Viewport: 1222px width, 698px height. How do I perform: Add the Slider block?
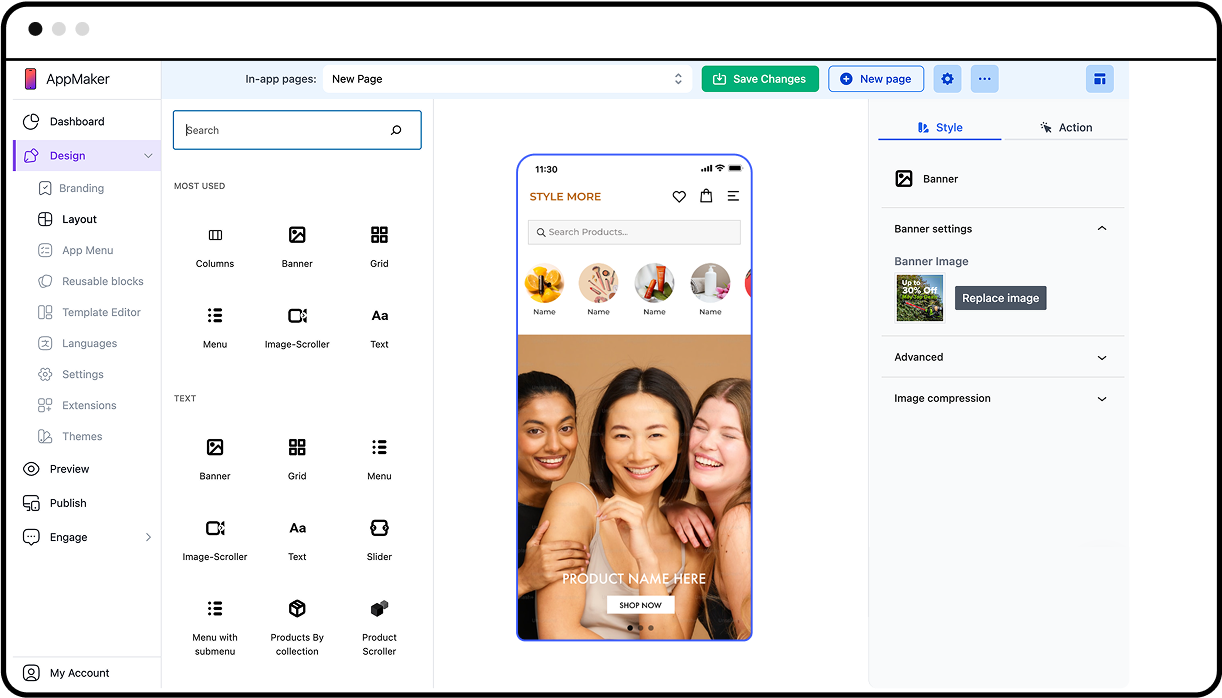[x=379, y=529]
